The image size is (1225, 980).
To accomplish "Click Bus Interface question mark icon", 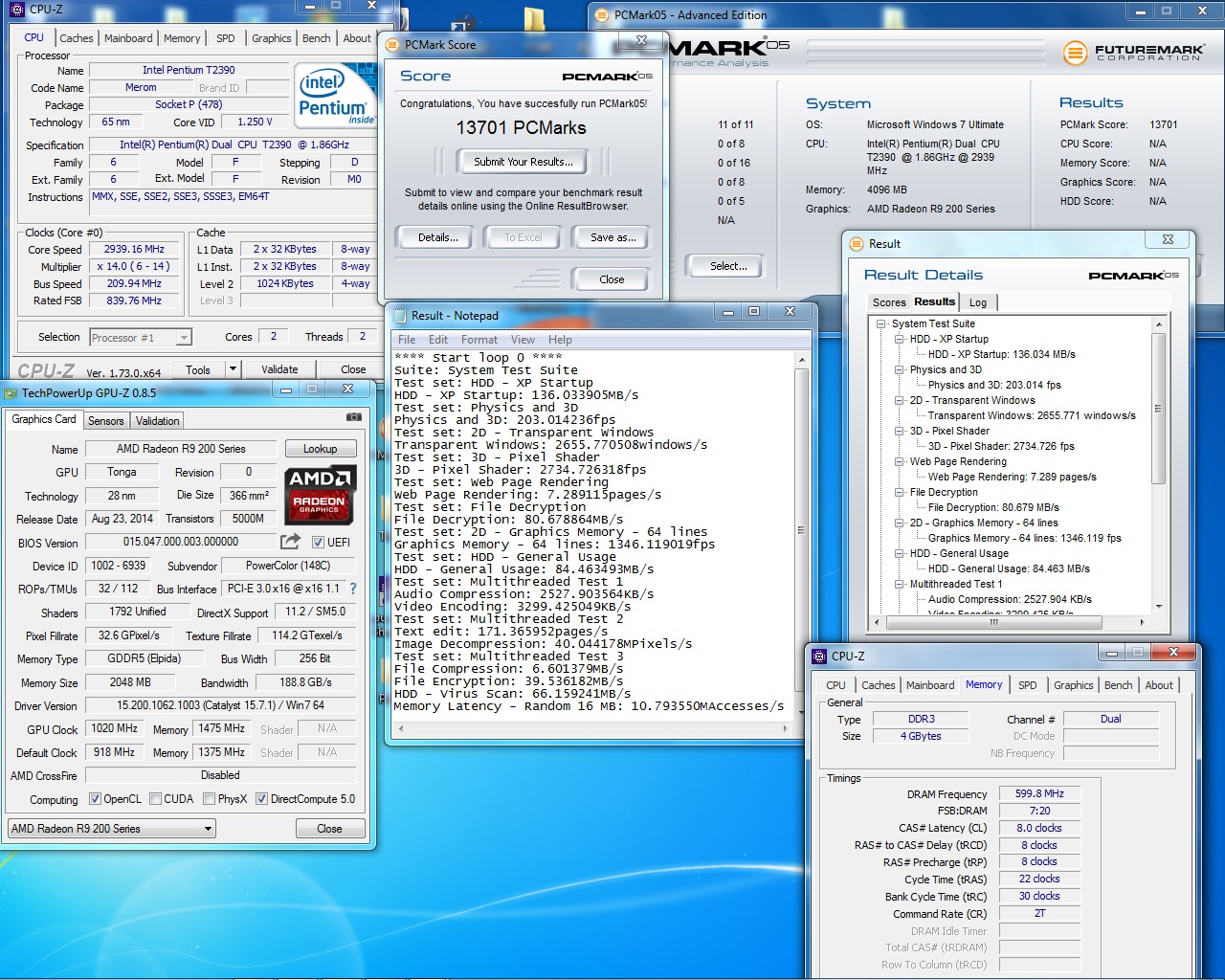I will tap(353, 589).
